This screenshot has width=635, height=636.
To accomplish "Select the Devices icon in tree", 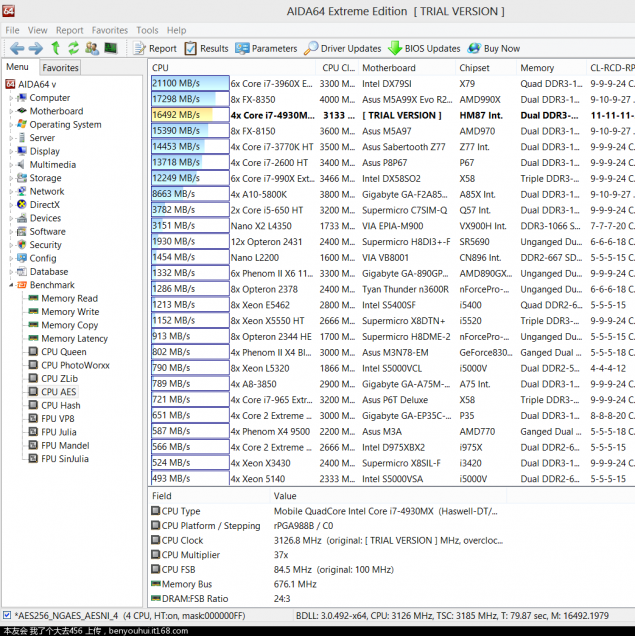I will click(x=22, y=218).
